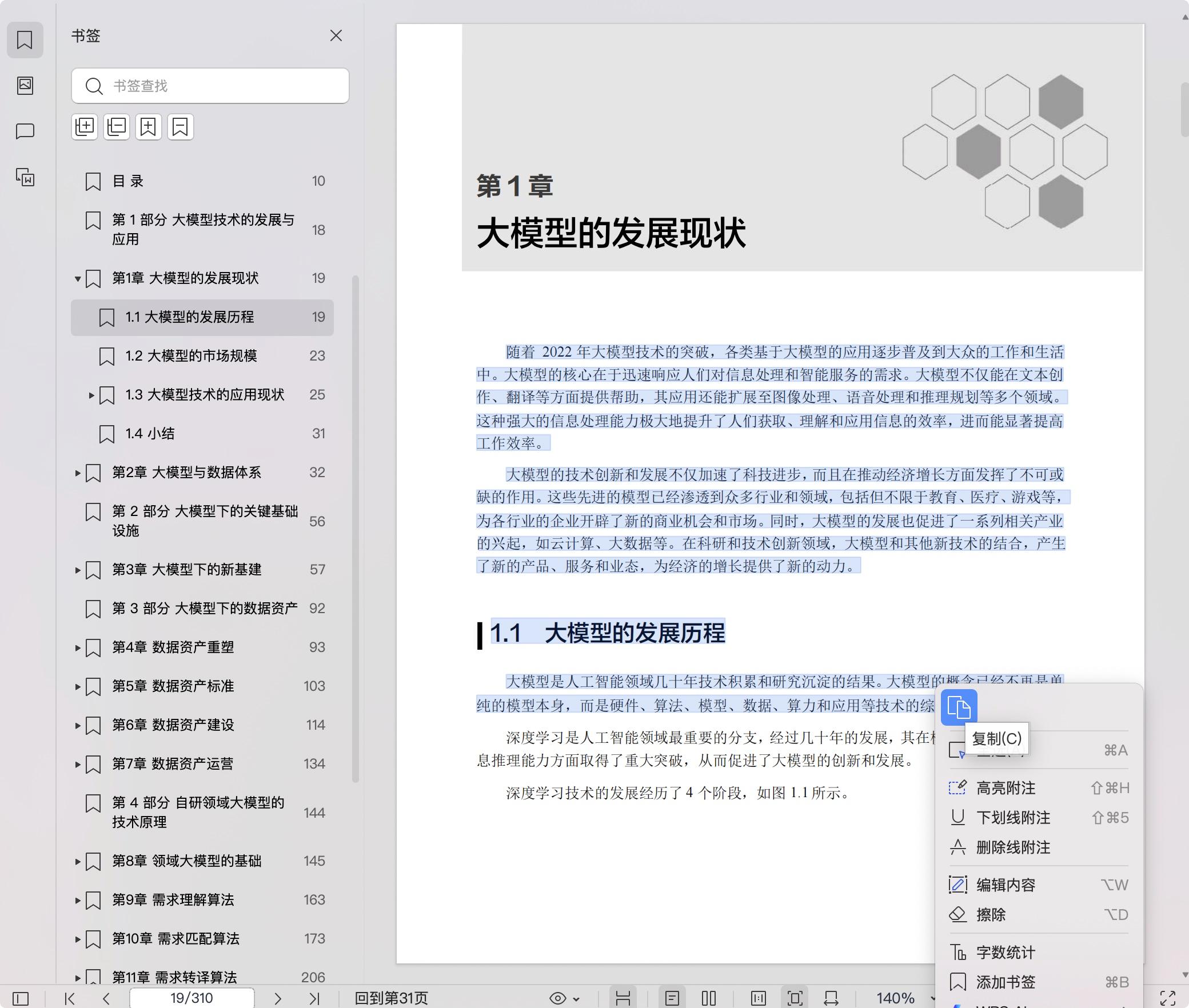Screen dimensions: 1189x1008
Task: Select the expand-all bookmarks icon
Action: (85, 127)
